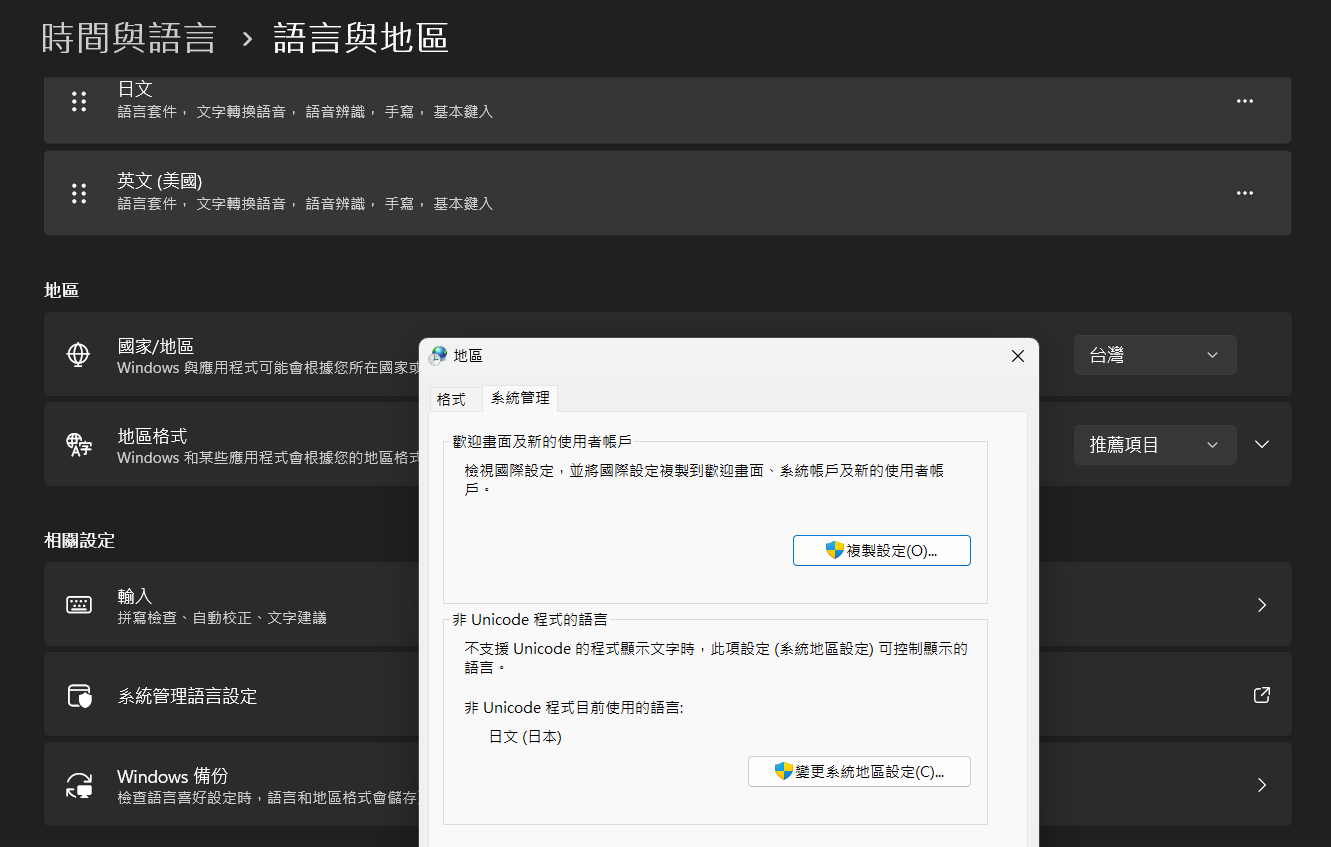Viewport: 1331px width, 847px height.
Task: Select the 系統管理 tab
Action: 520,398
